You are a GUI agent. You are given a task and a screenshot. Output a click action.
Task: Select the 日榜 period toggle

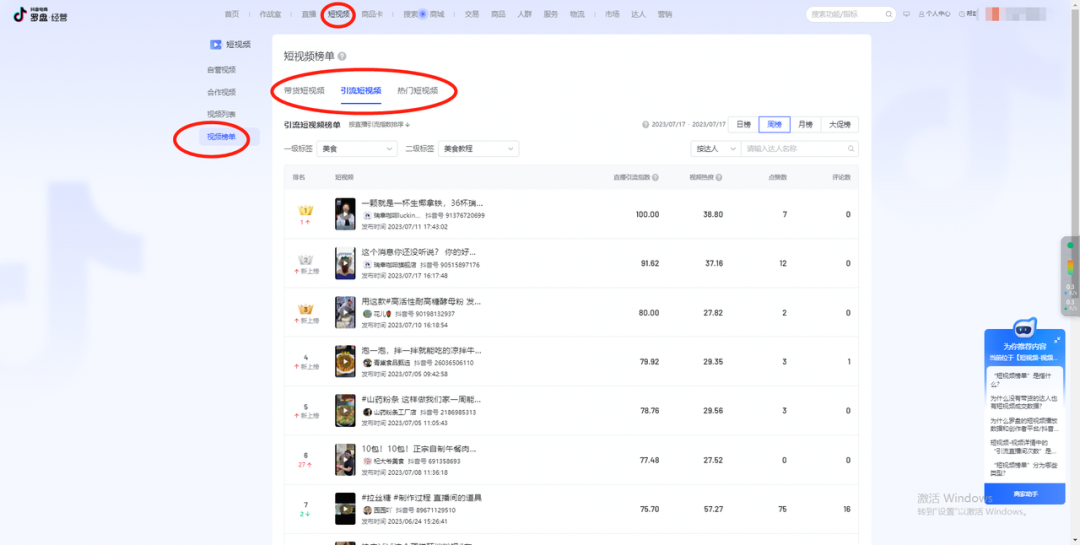(743, 125)
